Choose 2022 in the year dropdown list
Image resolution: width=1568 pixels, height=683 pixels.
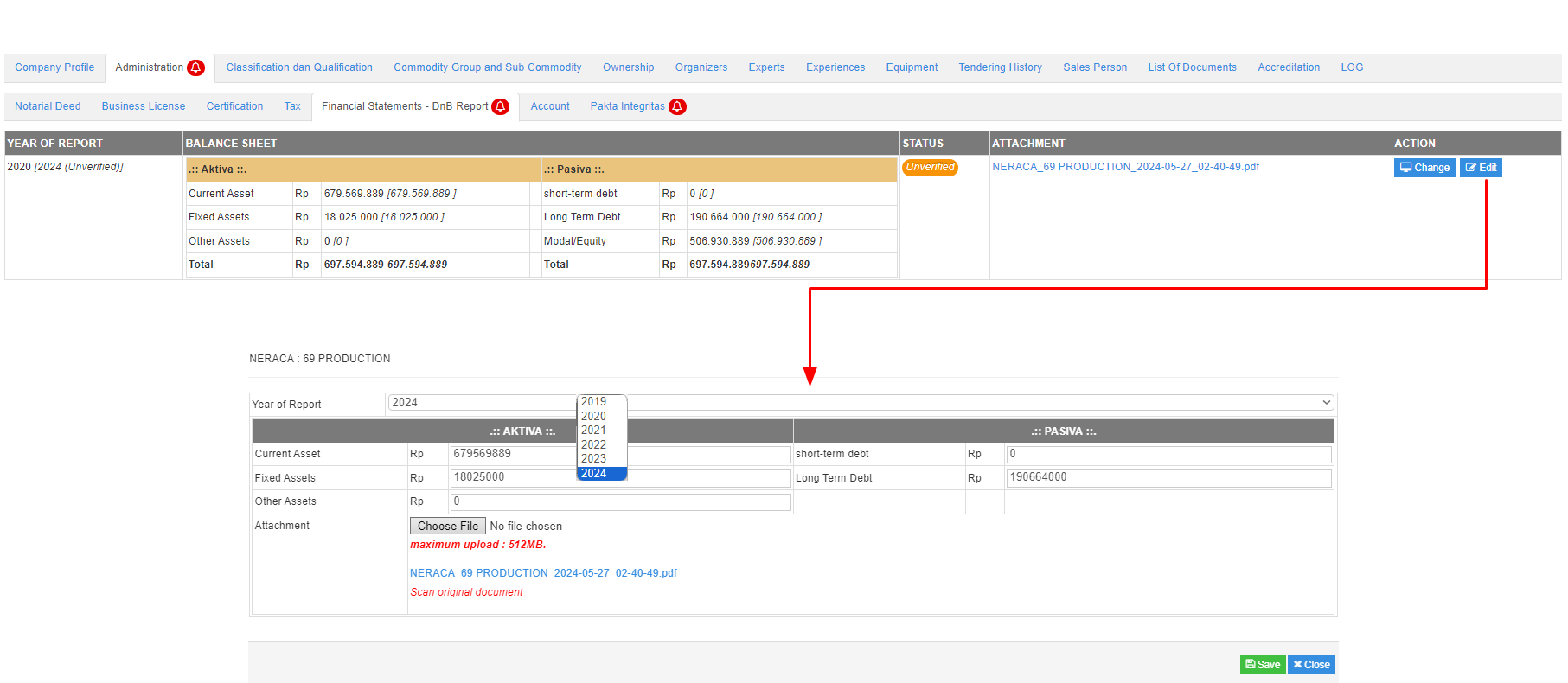[594, 444]
